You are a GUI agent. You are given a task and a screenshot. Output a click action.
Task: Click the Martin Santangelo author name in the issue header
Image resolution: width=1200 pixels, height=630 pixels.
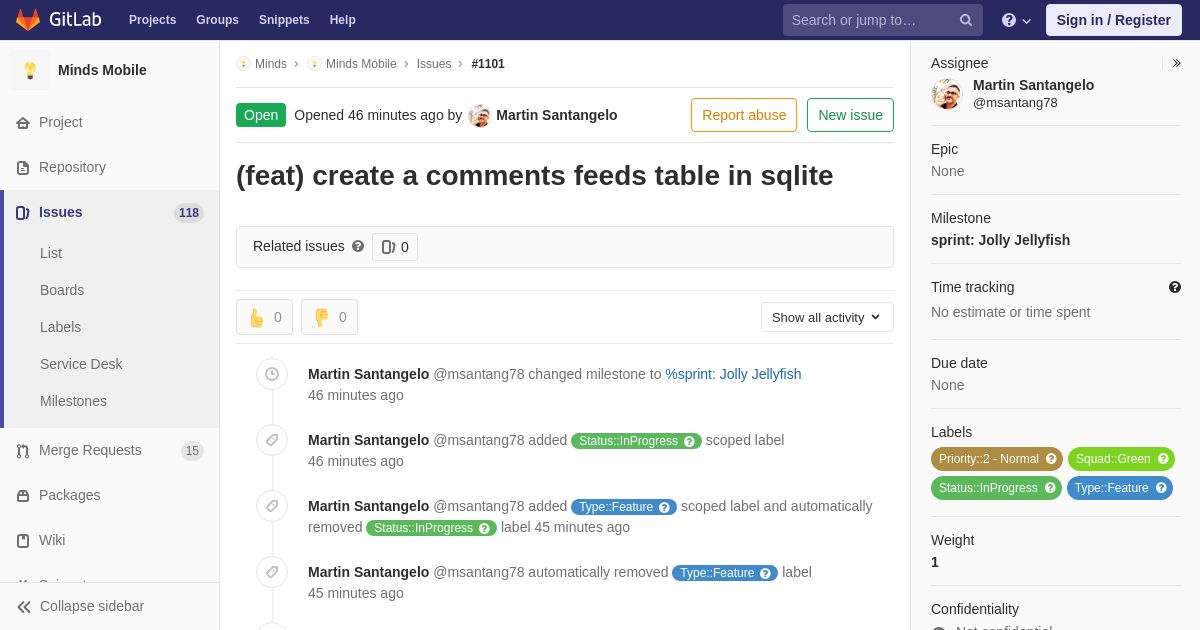[x=557, y=115]
